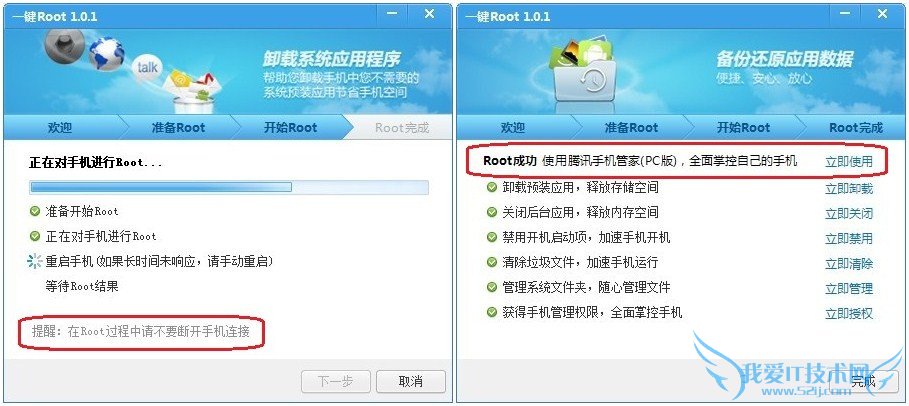This screenshot has width=909, height=406.
Task: Open the 立即使用 link
Action: coord(849,161)
